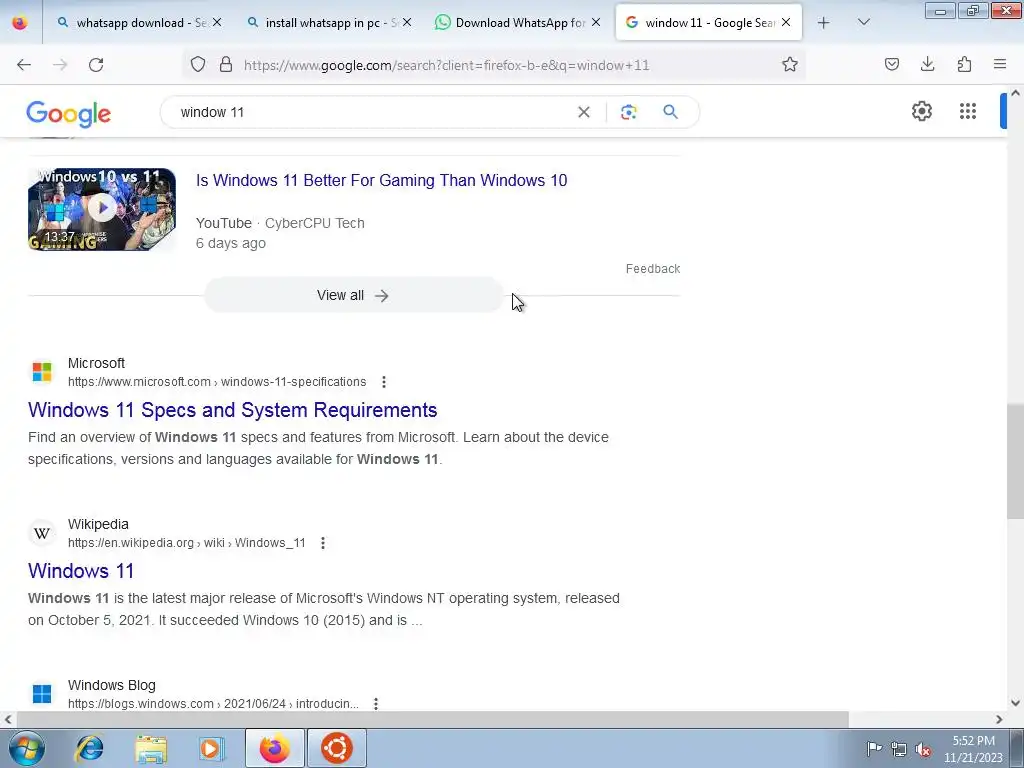The height and width of the screenshot is (768, 1024).
Task: Click View all videos button
Action: pyautogui.click(x=353, y=295)
